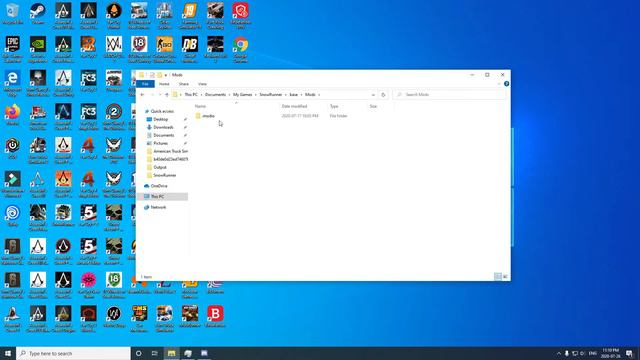Open Customize Quick Access Toolbar dropdown

click(166, 75)
